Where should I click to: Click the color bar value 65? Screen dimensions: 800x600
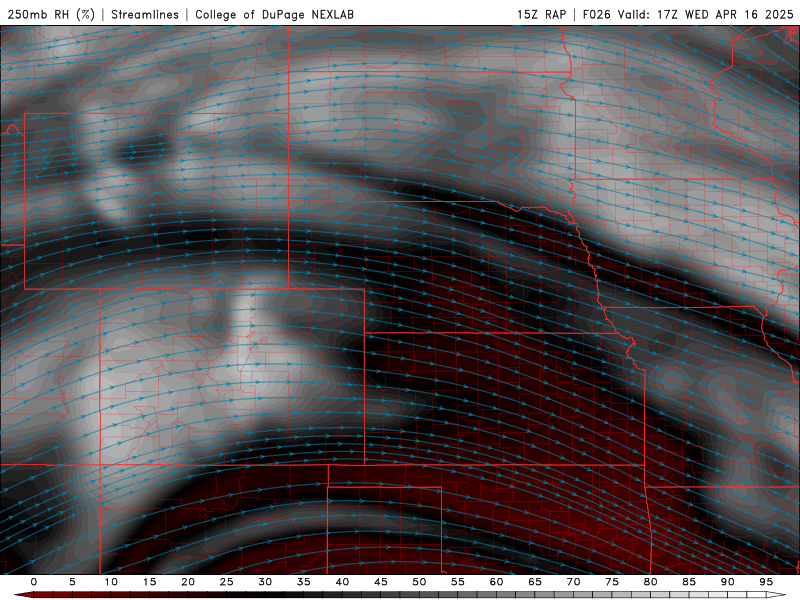click(x=535, y=582)
